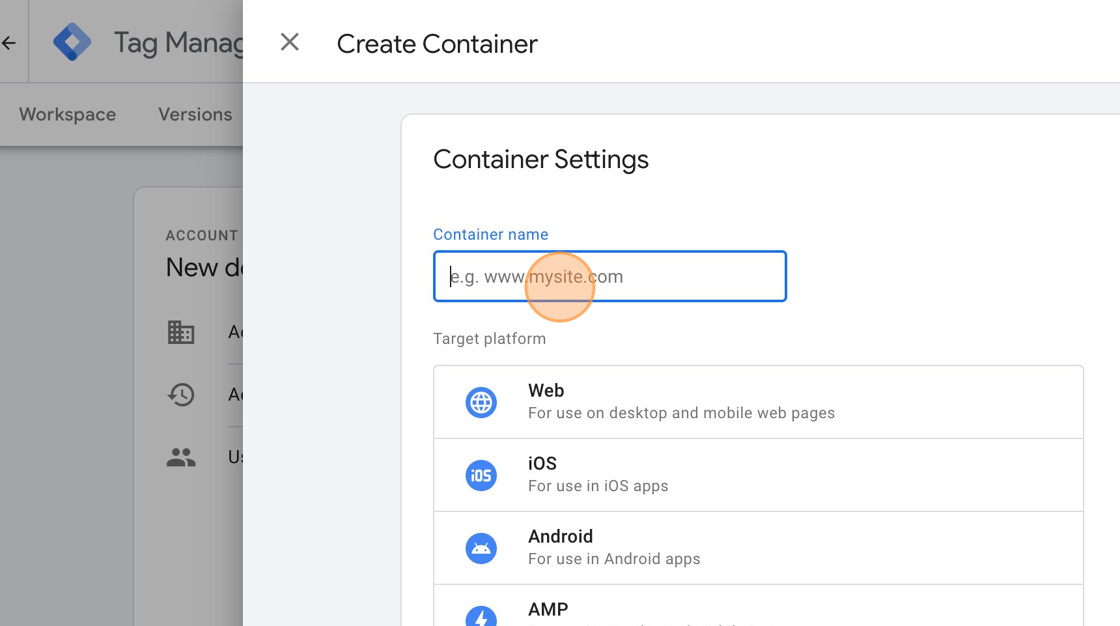Click the Container name label
Image resolution: width=1120 pixels, height=626 pixels.
point(491,234)
